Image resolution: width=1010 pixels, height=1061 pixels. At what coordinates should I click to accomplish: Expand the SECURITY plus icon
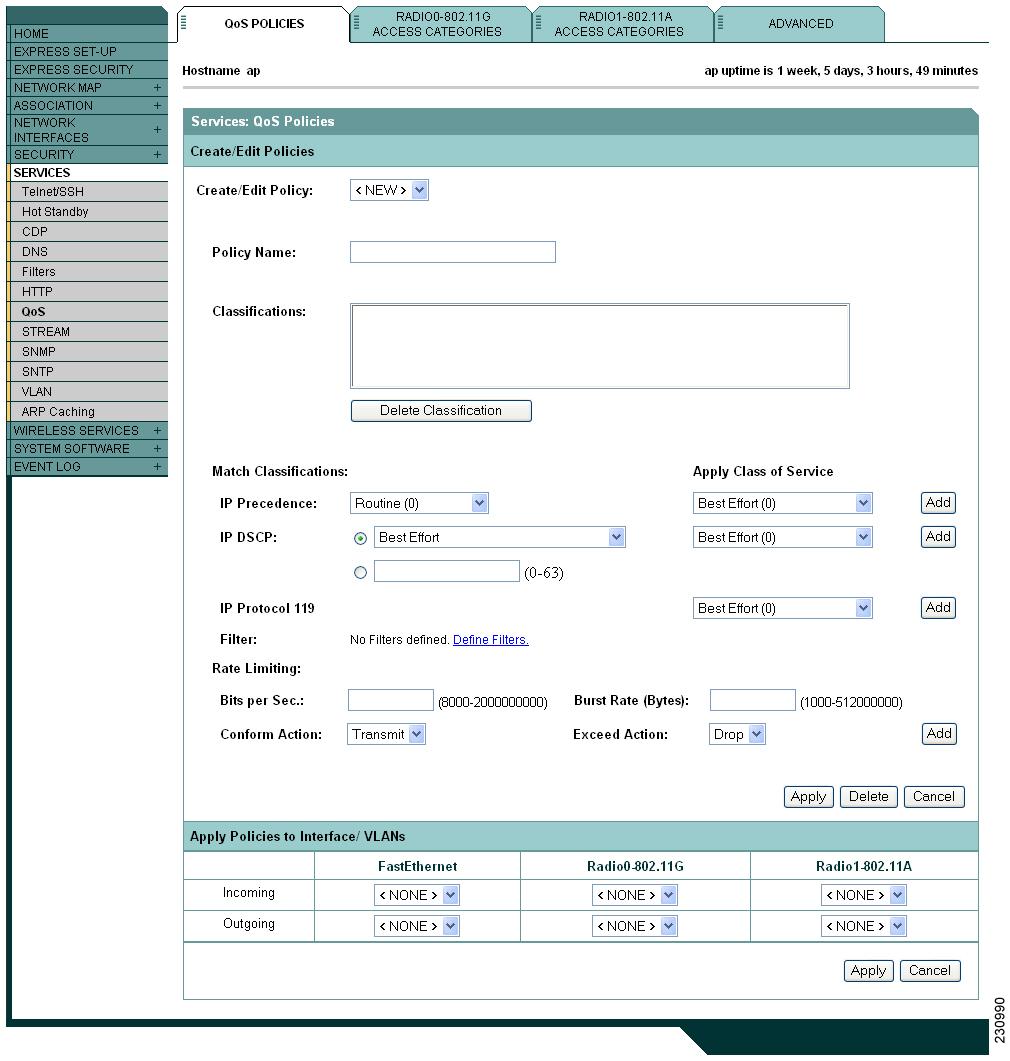pyautogui.click(x=157, y=154)
